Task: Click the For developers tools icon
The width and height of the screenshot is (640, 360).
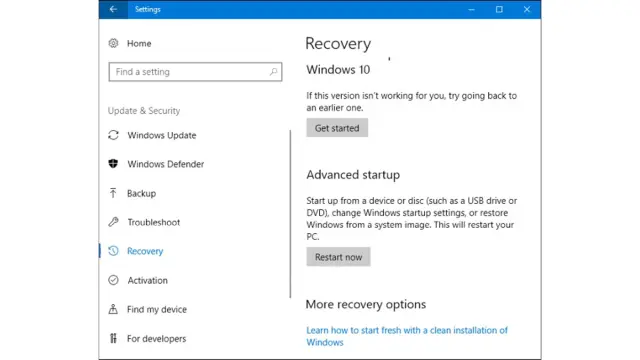Action: [113, 338]
